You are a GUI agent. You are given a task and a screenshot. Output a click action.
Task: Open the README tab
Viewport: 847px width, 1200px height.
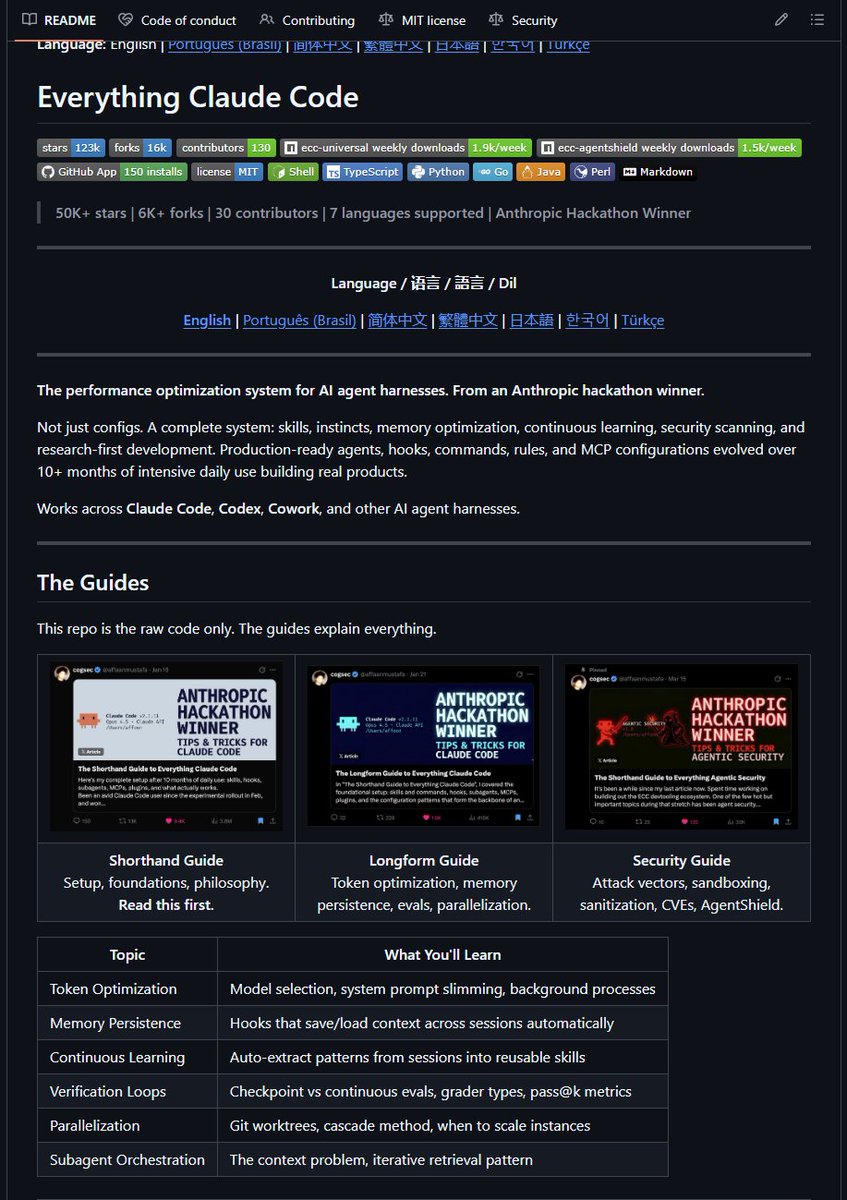pos(59,20)
